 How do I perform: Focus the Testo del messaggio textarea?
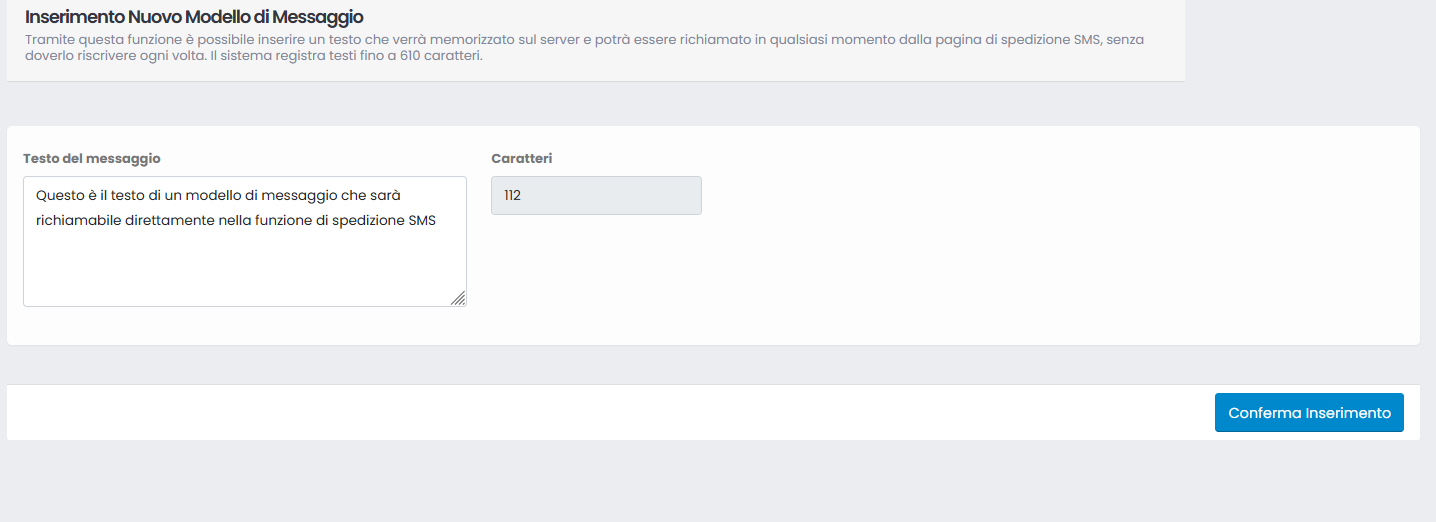coord(245,242)
